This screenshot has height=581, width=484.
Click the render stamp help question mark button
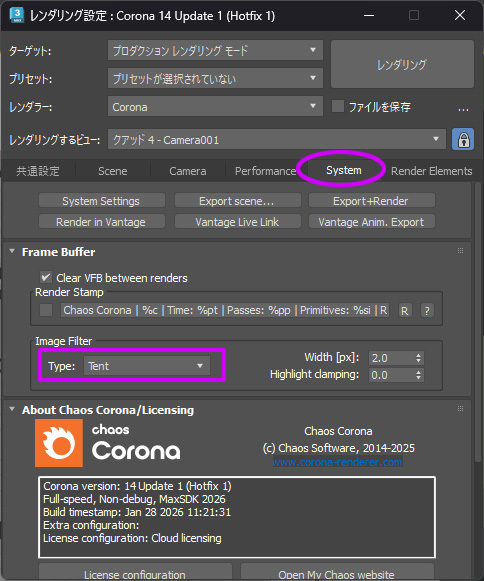(x=427, y=310)
